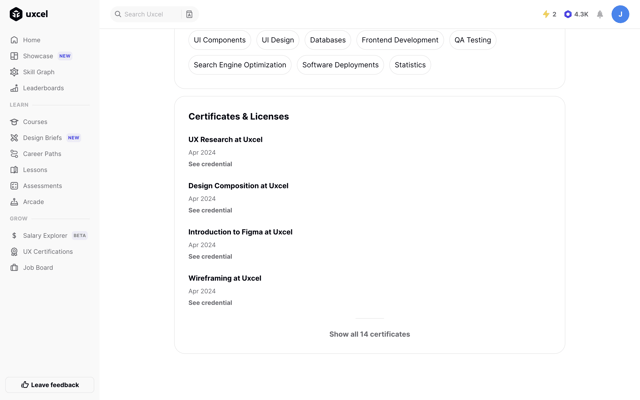
Task: Click the Courses graduation cap icon
Action: point(14,122)
